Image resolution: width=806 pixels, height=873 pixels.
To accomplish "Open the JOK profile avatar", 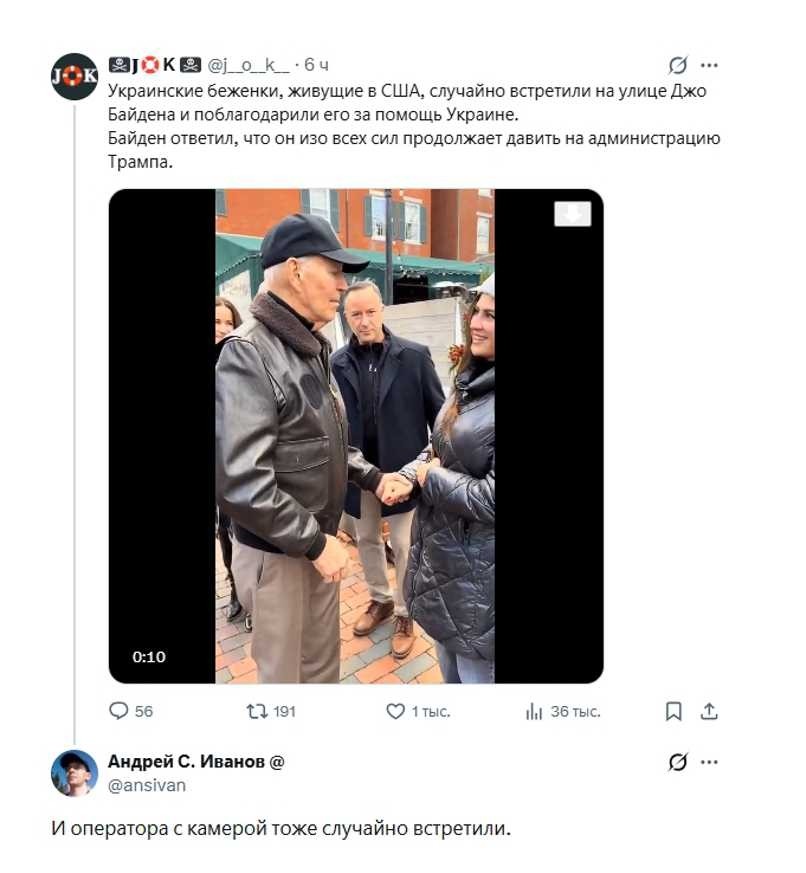I will click(74, 76).
